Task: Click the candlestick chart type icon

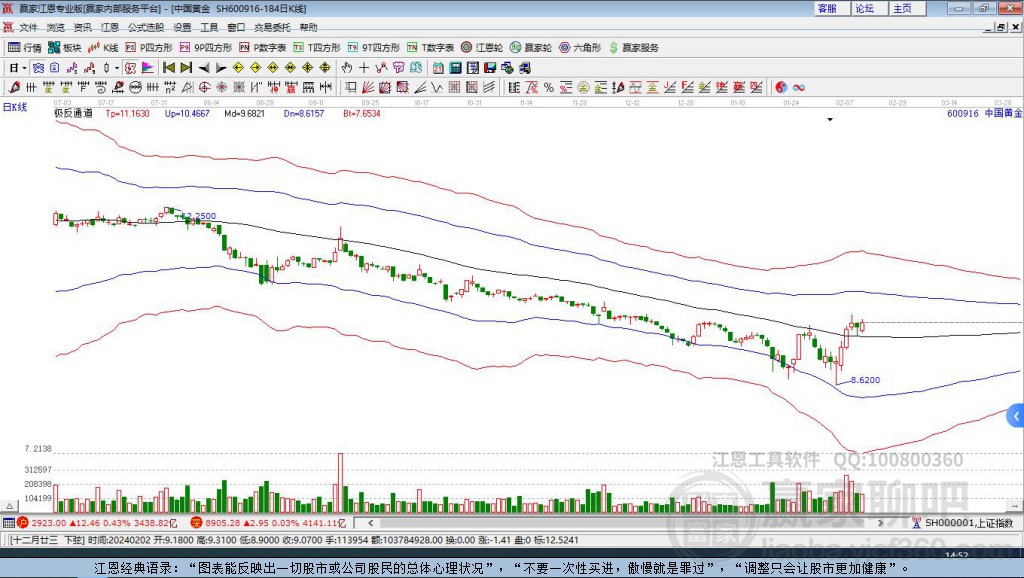Action: [106, 68]
